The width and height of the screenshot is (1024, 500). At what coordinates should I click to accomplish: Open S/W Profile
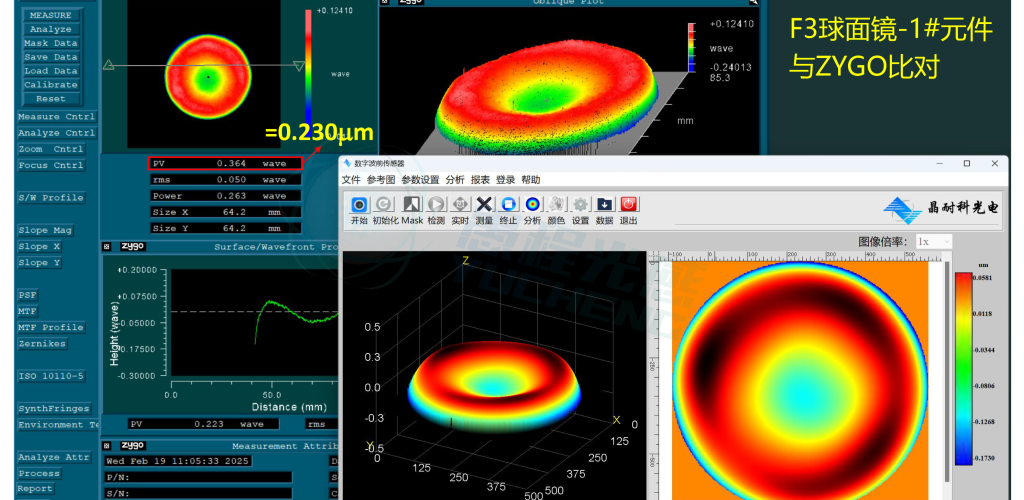(x=51, y=198)
